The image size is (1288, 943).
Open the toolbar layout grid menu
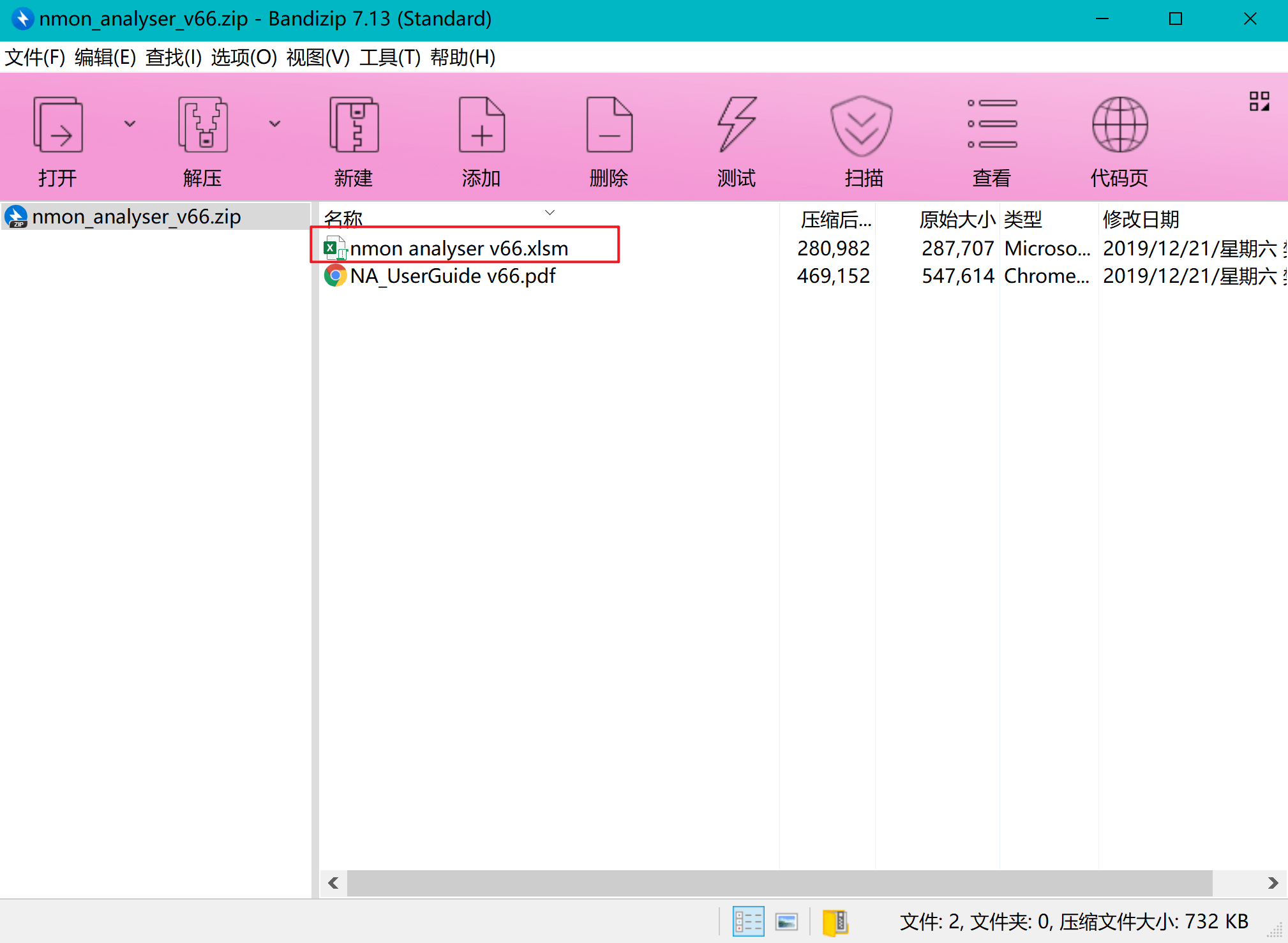click(1259, 102)
